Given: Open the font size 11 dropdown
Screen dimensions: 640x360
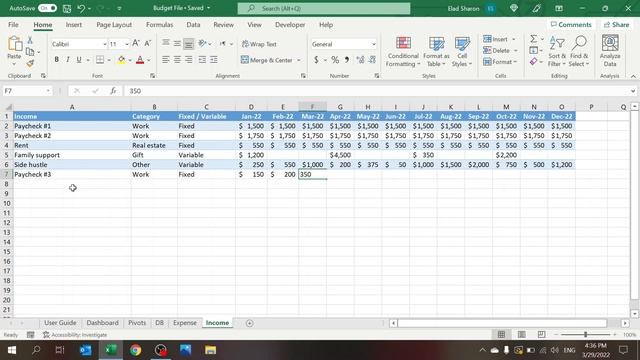Looking at the screenshot, I should (127, 44).
